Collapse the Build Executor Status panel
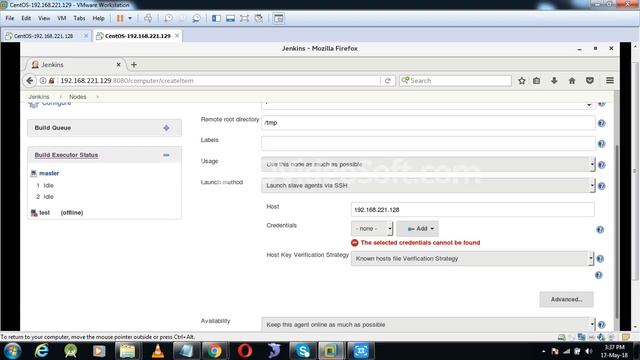 pos(166,155)
